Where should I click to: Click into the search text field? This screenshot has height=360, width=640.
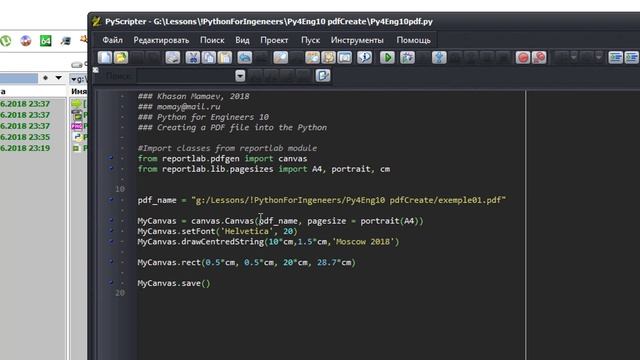186,76
